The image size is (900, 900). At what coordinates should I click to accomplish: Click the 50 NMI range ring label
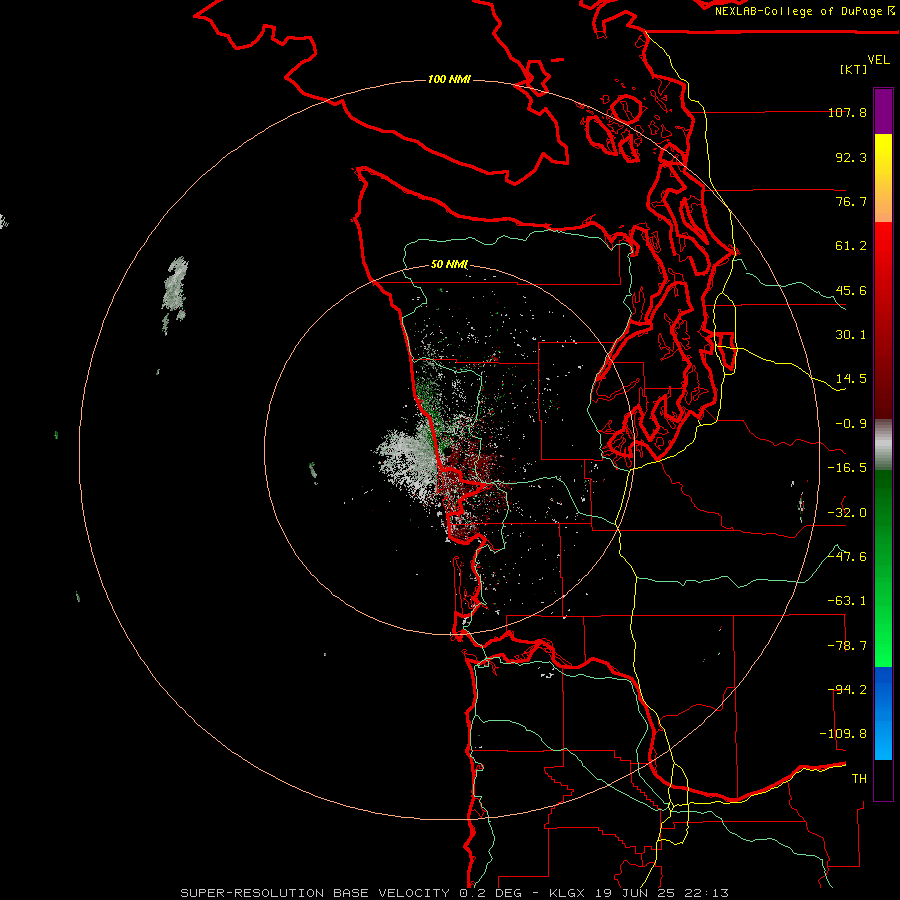[x=449, y=265]
